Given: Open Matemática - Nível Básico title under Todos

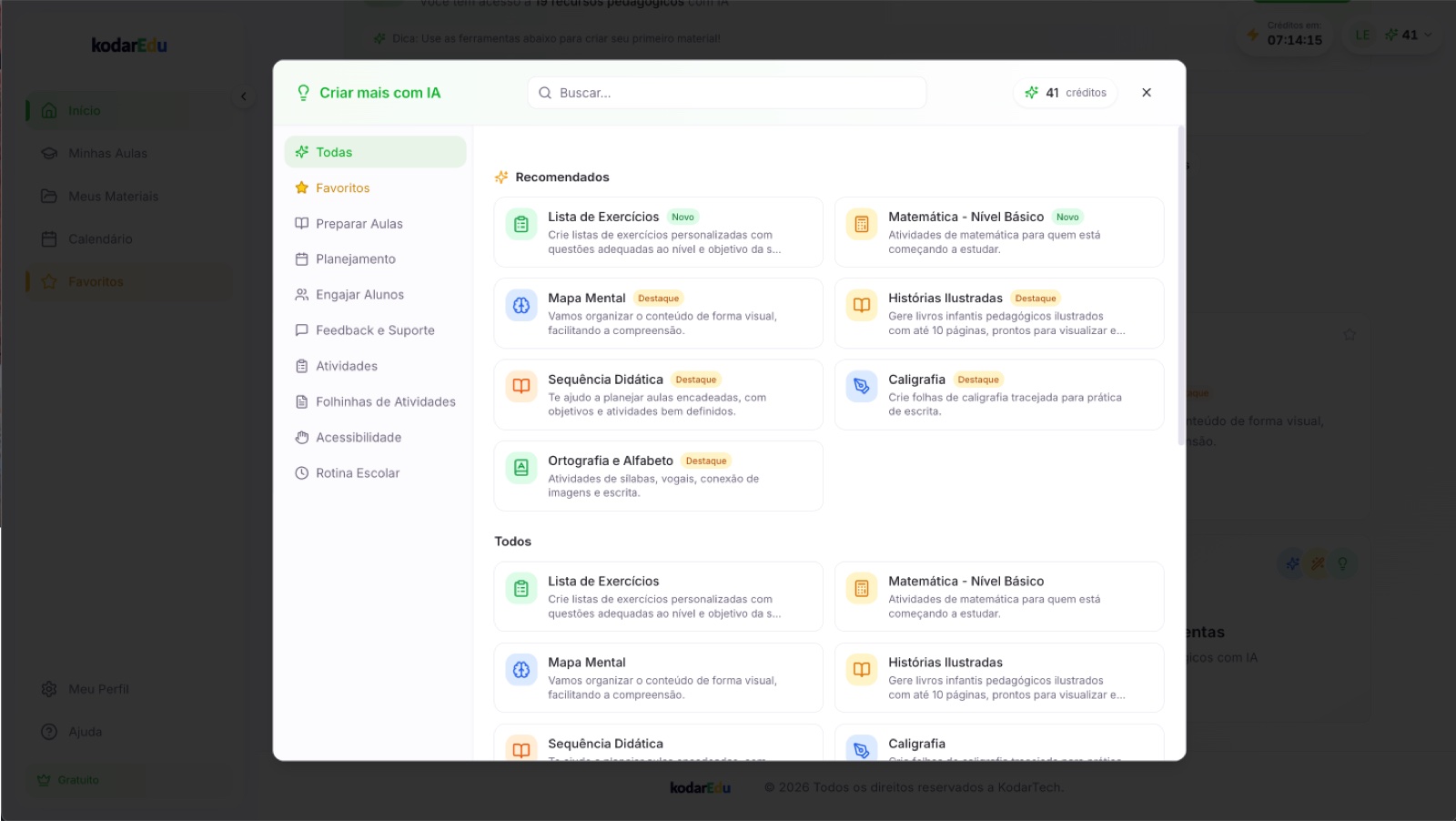Looking at the screenshot, I should (966, 581).
